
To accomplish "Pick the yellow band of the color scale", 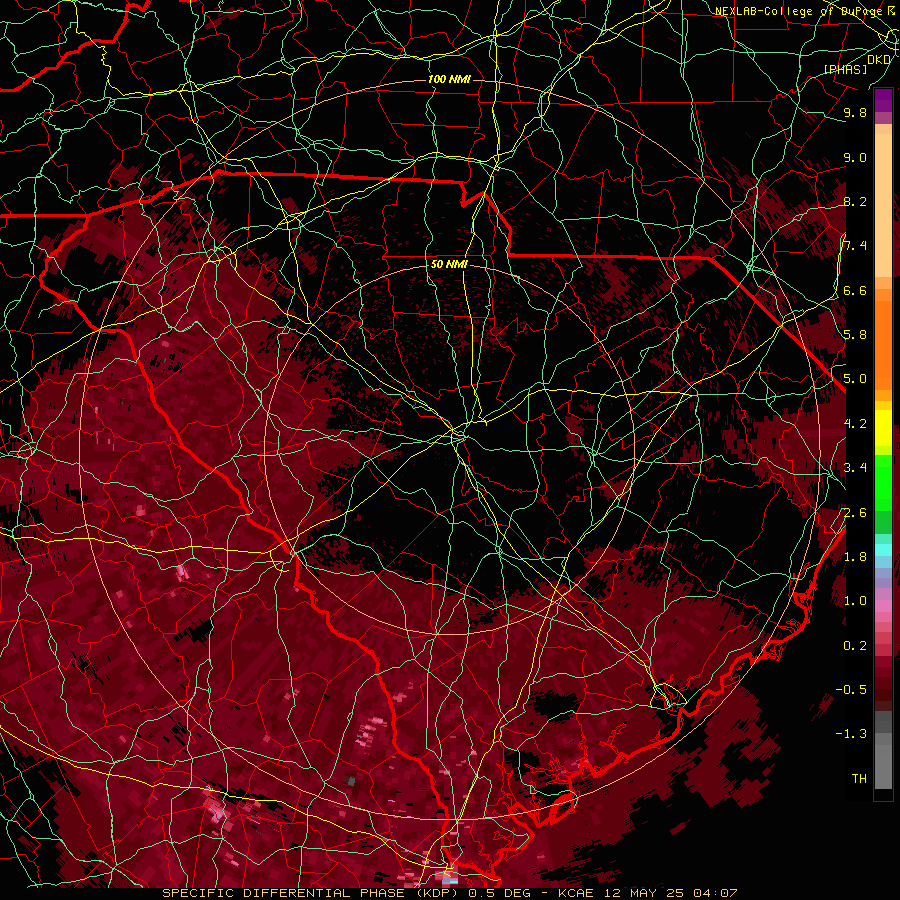I will (883, 428).
